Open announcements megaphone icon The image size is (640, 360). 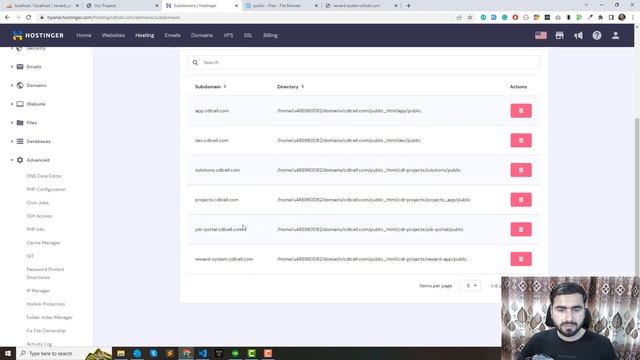[x=578, y=36]
